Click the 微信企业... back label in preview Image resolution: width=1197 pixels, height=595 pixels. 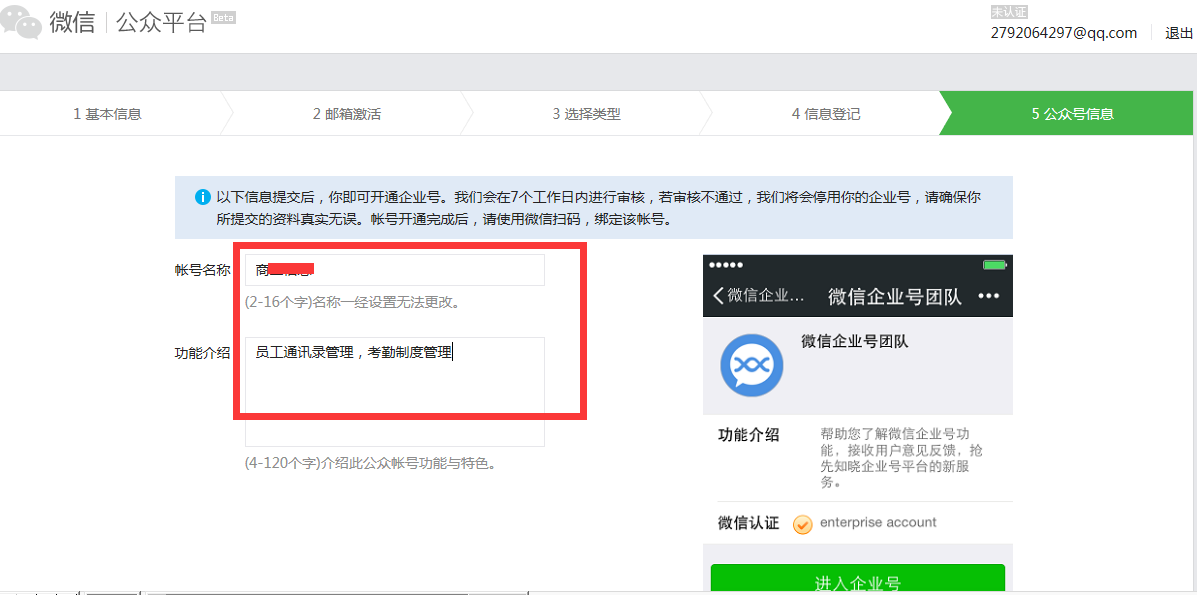(x=766, y=296)
